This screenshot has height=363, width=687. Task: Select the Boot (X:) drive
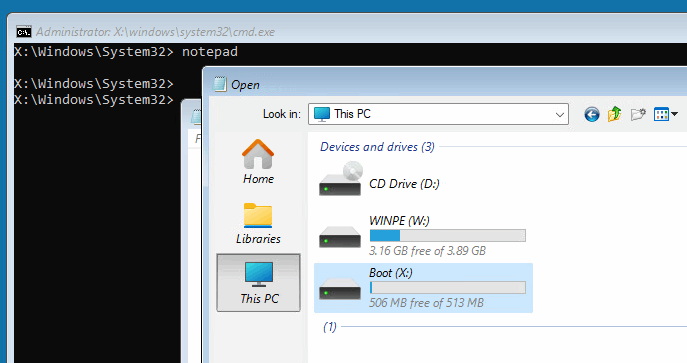pos(423,288)
